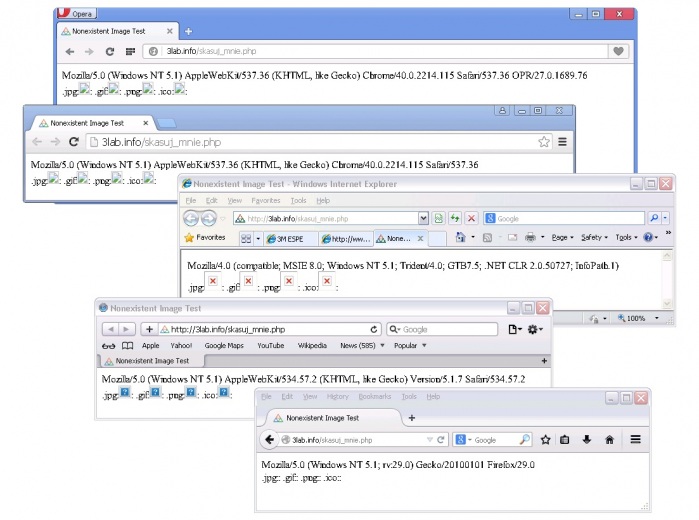699x520 pixels.
Task: Open the Chrome hamburger menu
Action: click(563, 142)
